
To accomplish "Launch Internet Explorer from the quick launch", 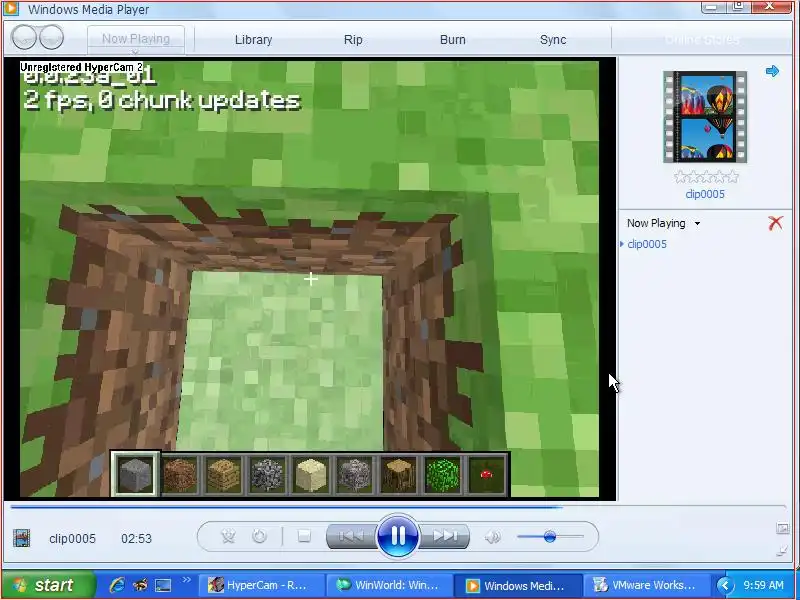I will (x=117, y=585).
